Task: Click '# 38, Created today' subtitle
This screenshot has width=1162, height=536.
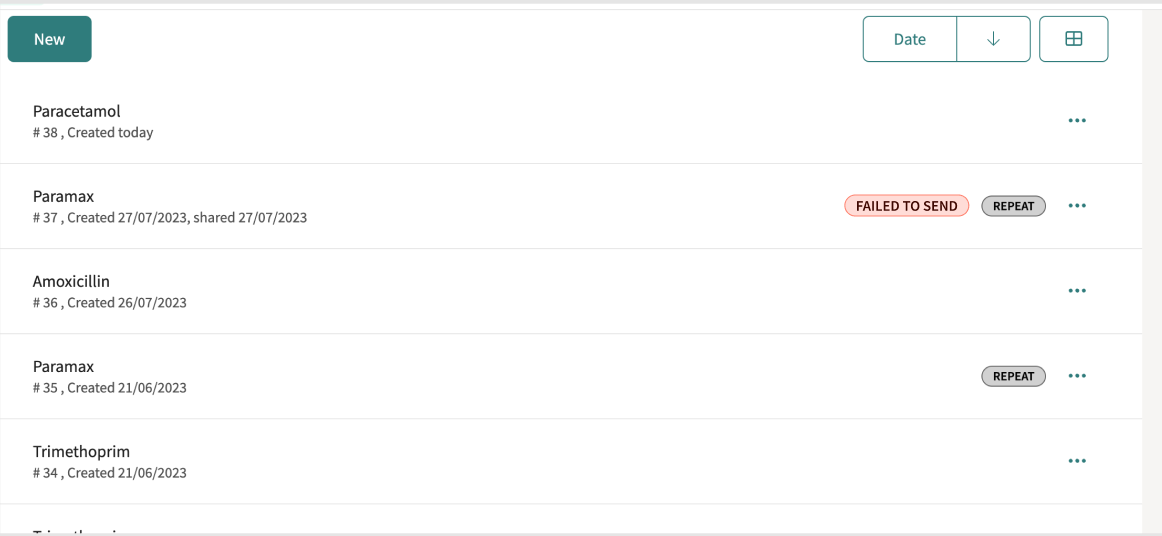Action: click(93, 133)
